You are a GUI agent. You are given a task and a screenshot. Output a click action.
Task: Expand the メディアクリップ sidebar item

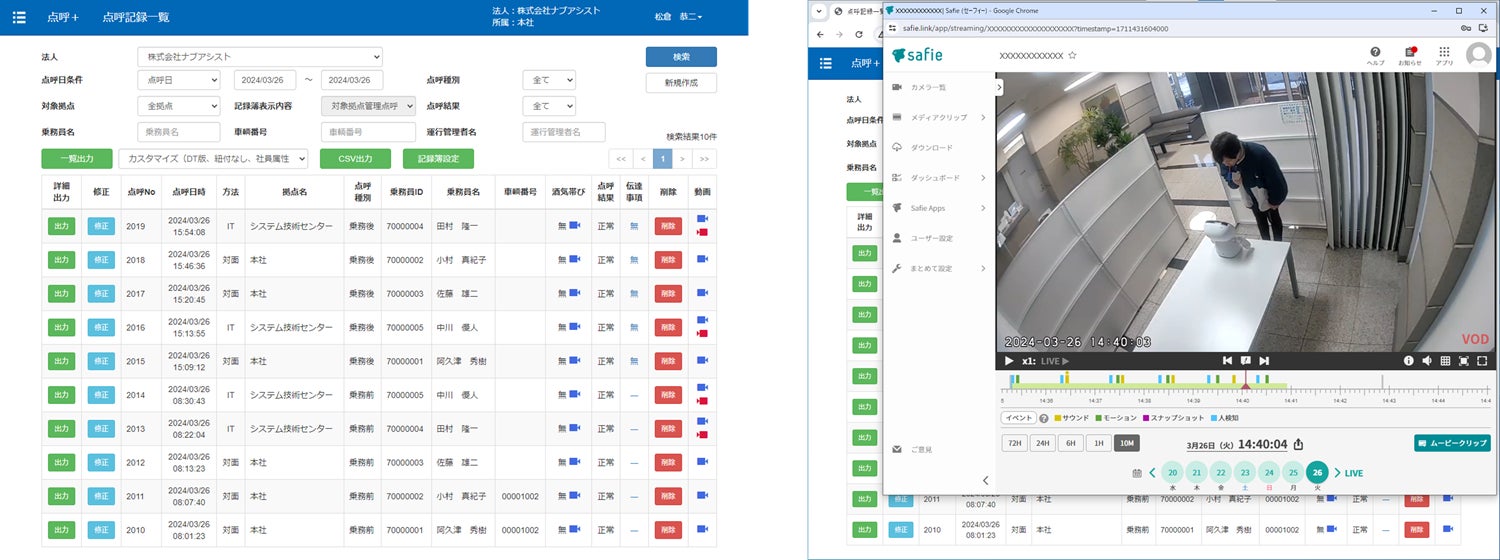point(939,117)
